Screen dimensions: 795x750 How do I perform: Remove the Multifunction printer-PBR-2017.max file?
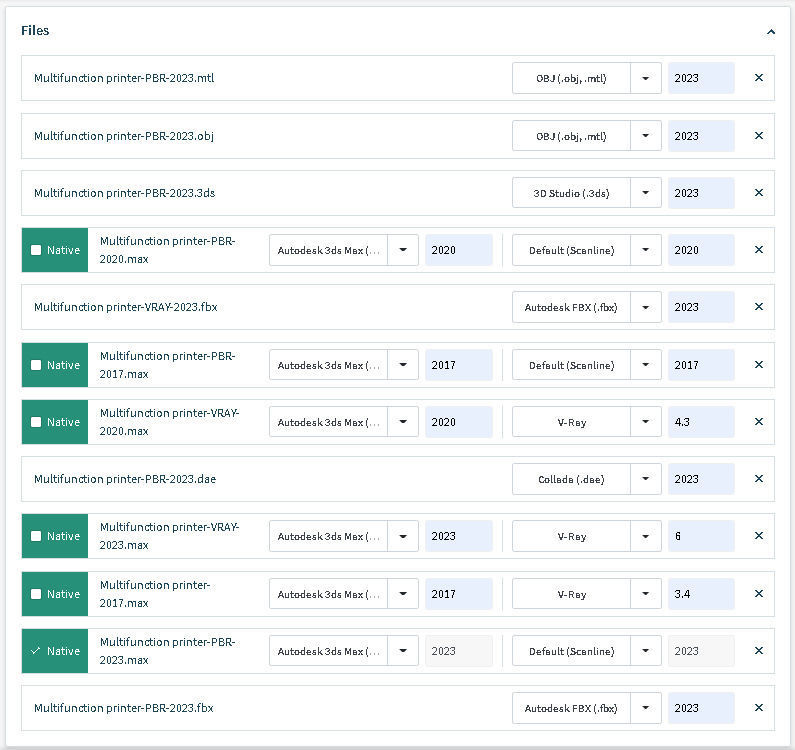coord(759,365)
